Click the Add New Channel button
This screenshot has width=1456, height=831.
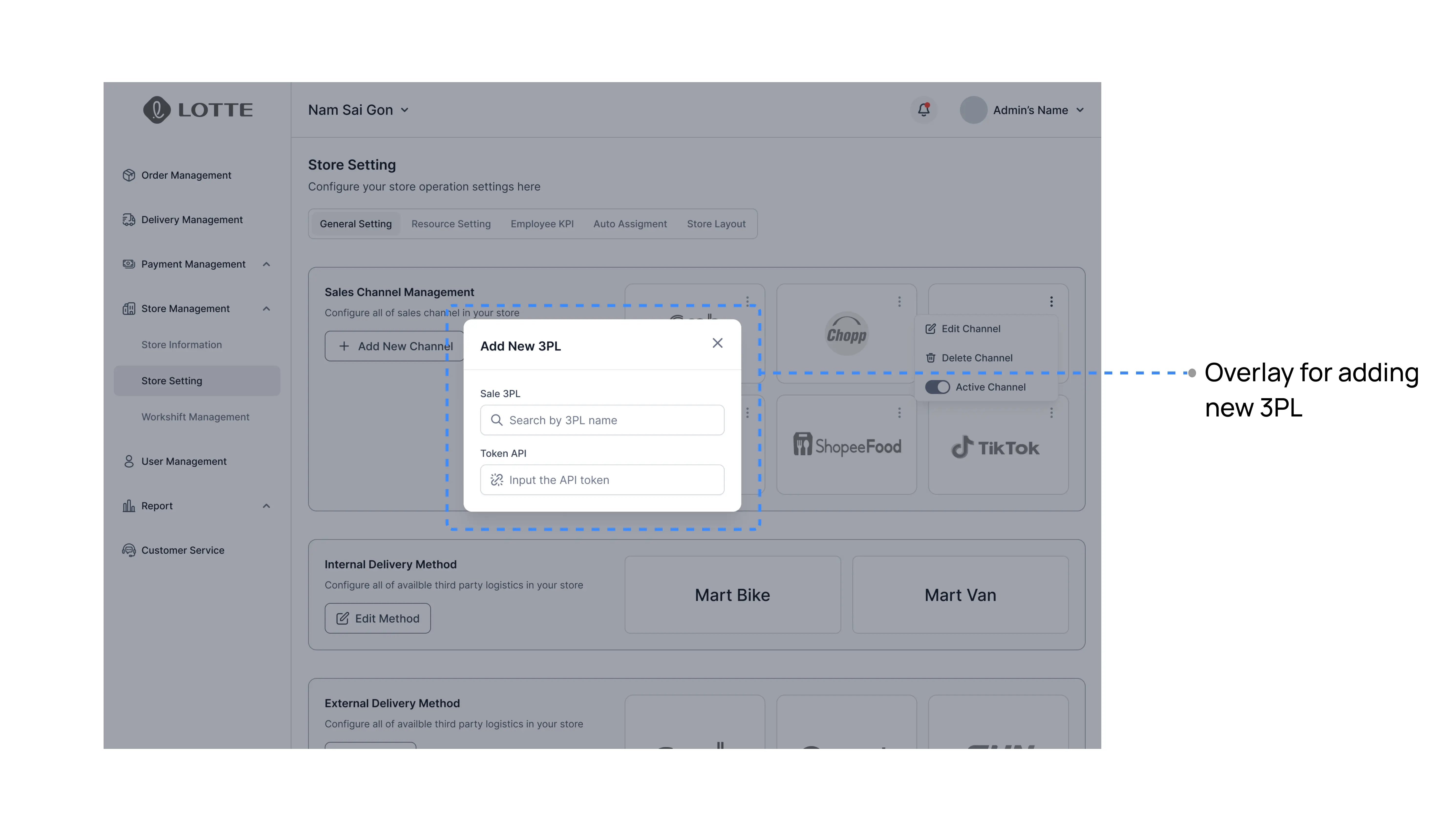pyautogui.click(x=394, y=346)
